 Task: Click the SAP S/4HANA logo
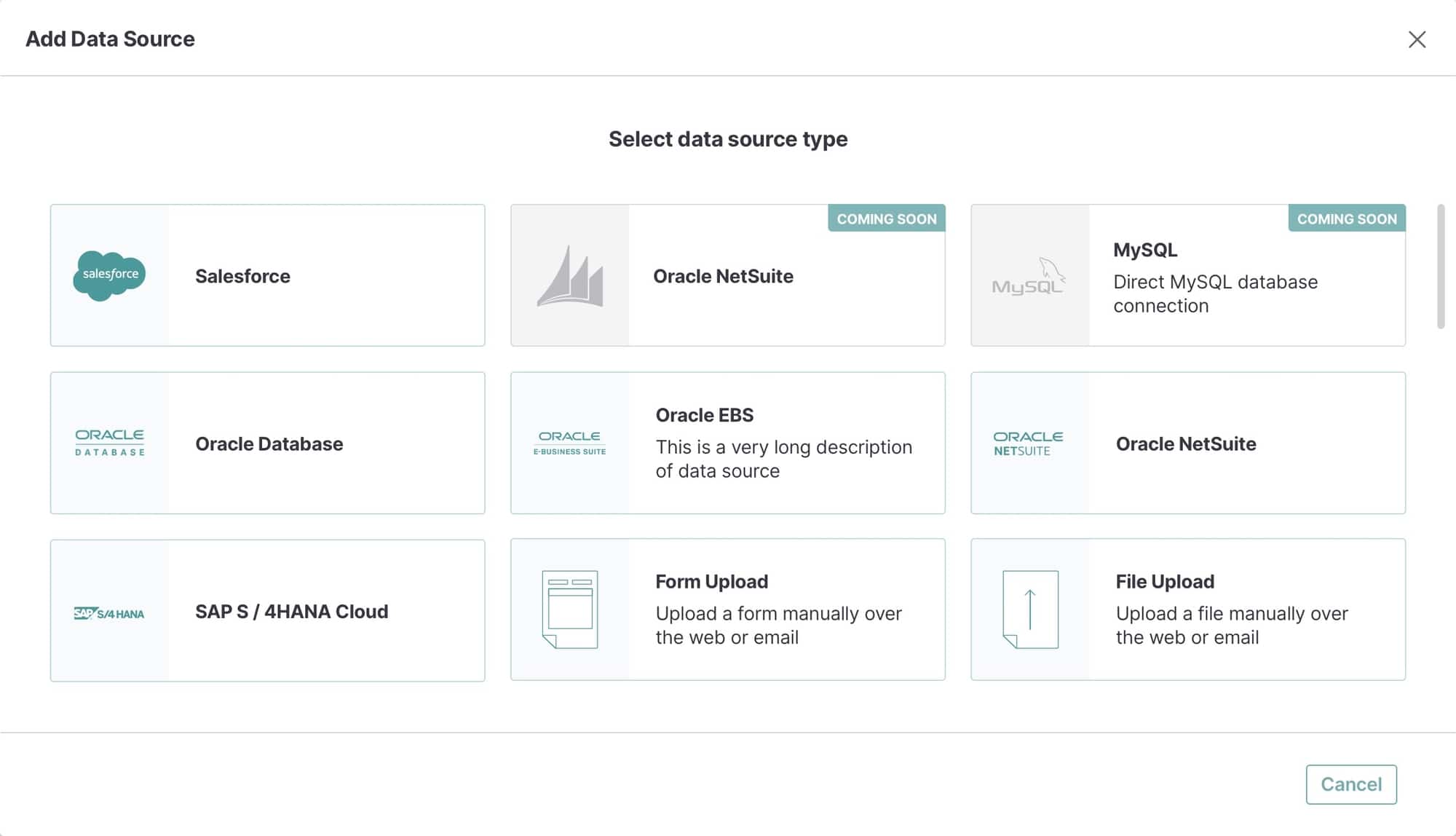click(108, 612)
